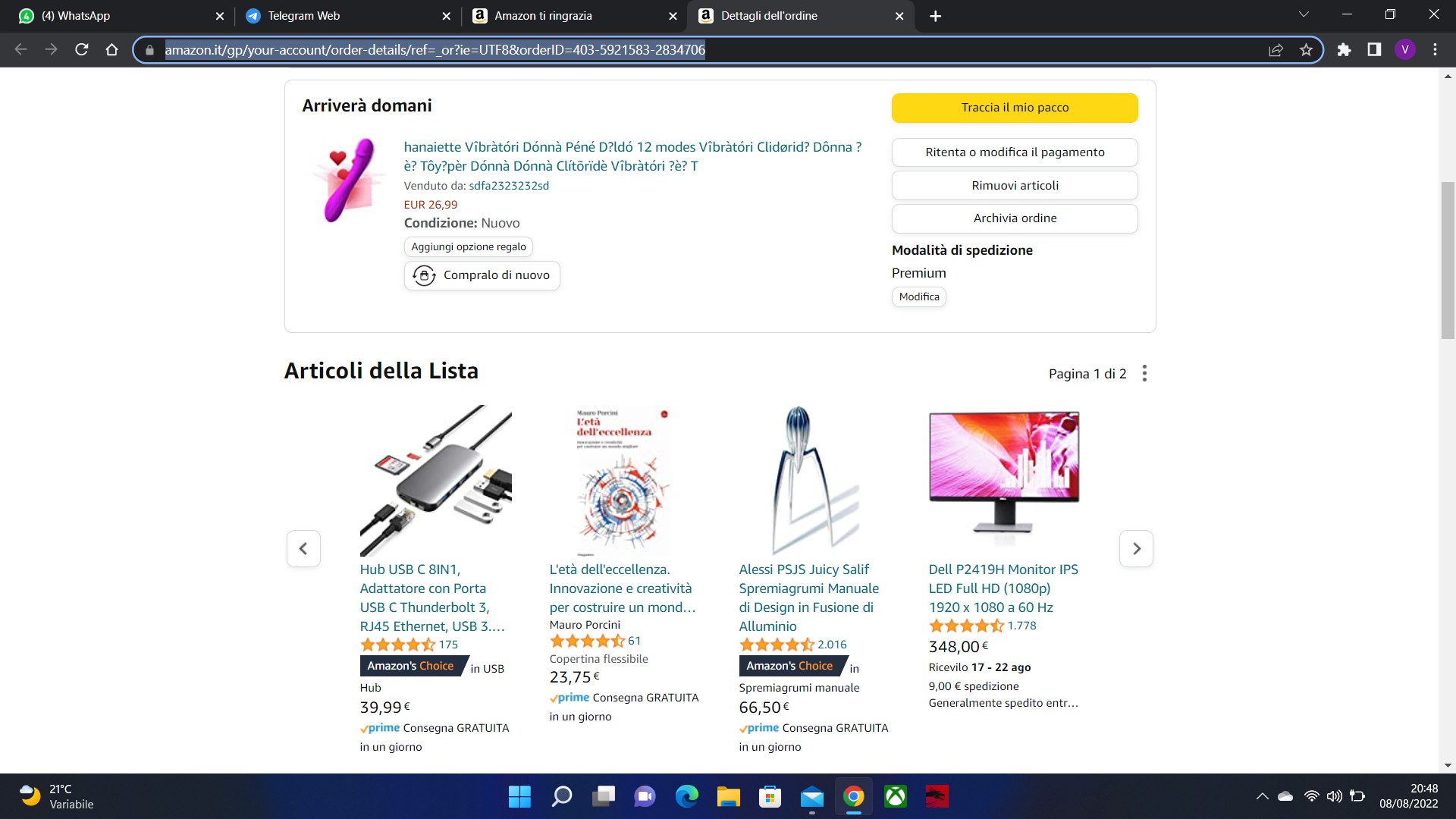
Task: Show hidden system tray icons
Action: point(1262,796)
